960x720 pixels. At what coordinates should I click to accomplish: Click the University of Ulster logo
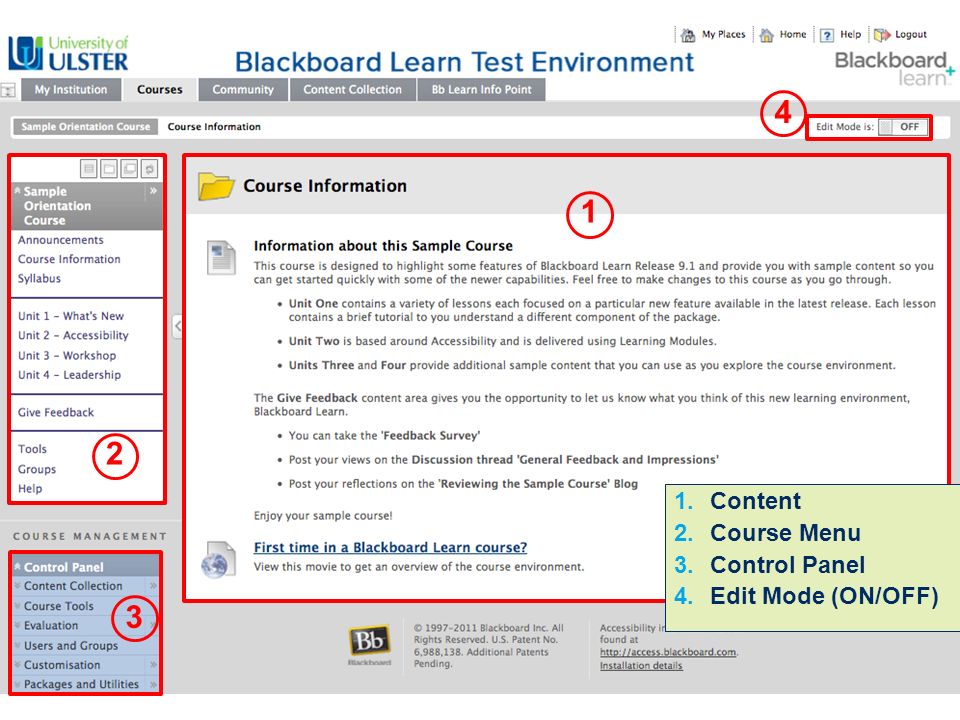tap(68, 53)
